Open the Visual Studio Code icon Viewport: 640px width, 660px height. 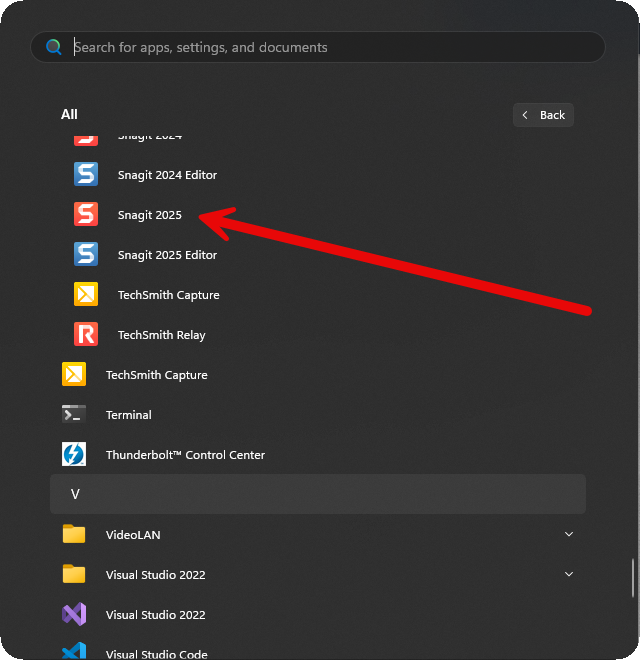[74, 652]
